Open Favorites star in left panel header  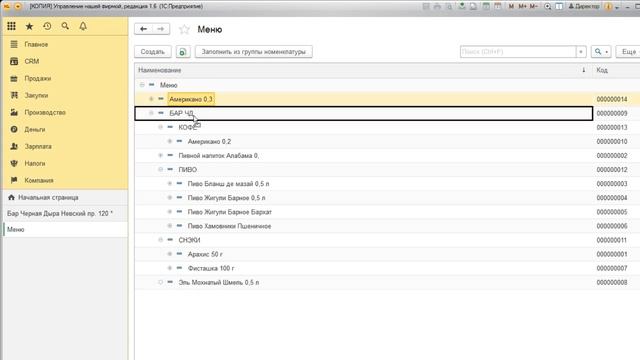pos(29,26)
